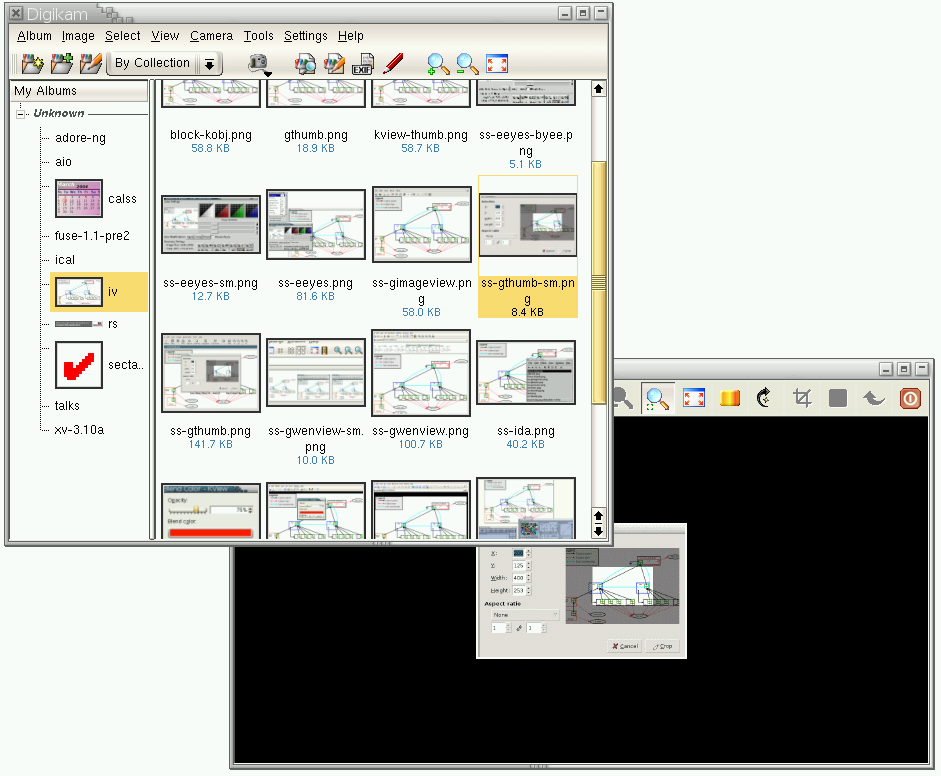
Task: Click the zoom out magnifier with minus
Action: [467, 64]
